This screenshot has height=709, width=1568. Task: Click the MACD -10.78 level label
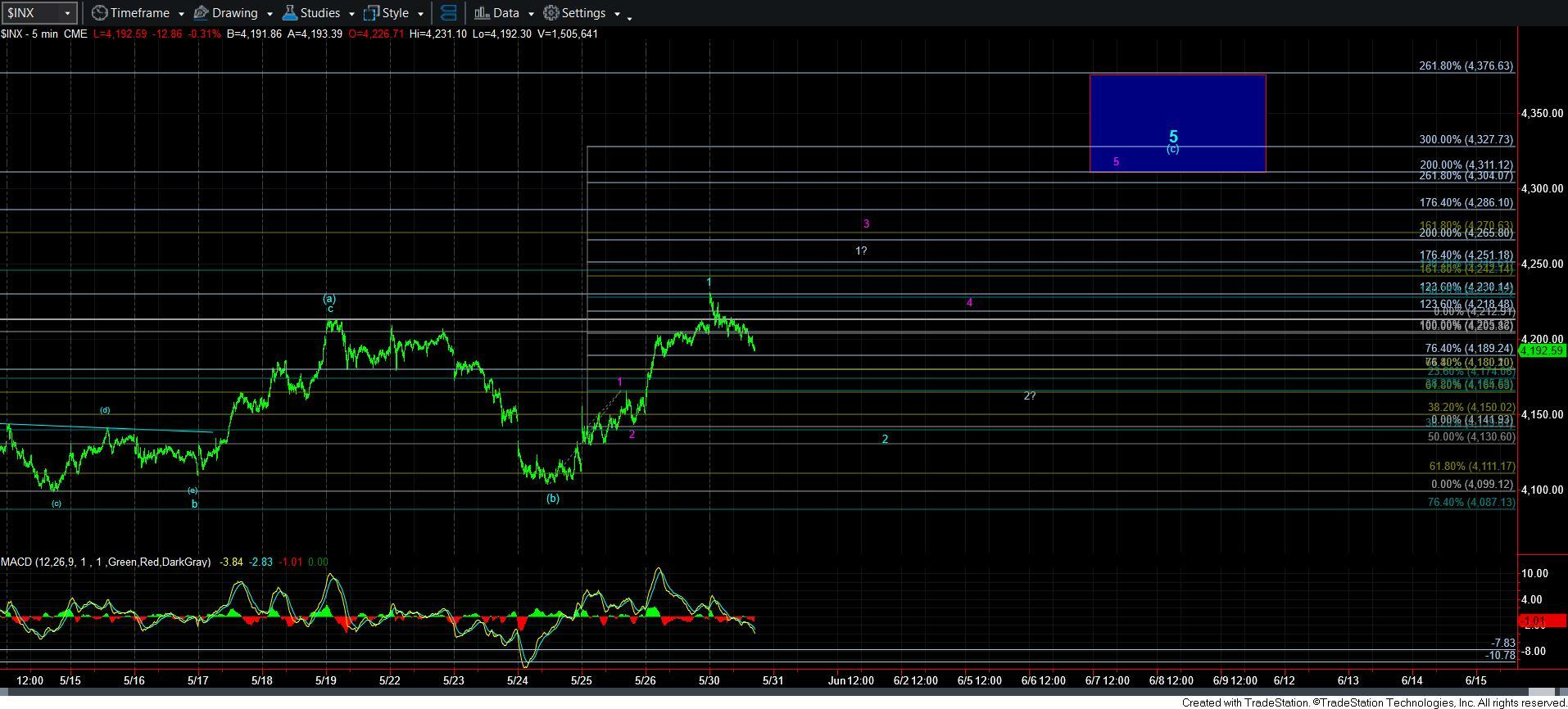1501,656
